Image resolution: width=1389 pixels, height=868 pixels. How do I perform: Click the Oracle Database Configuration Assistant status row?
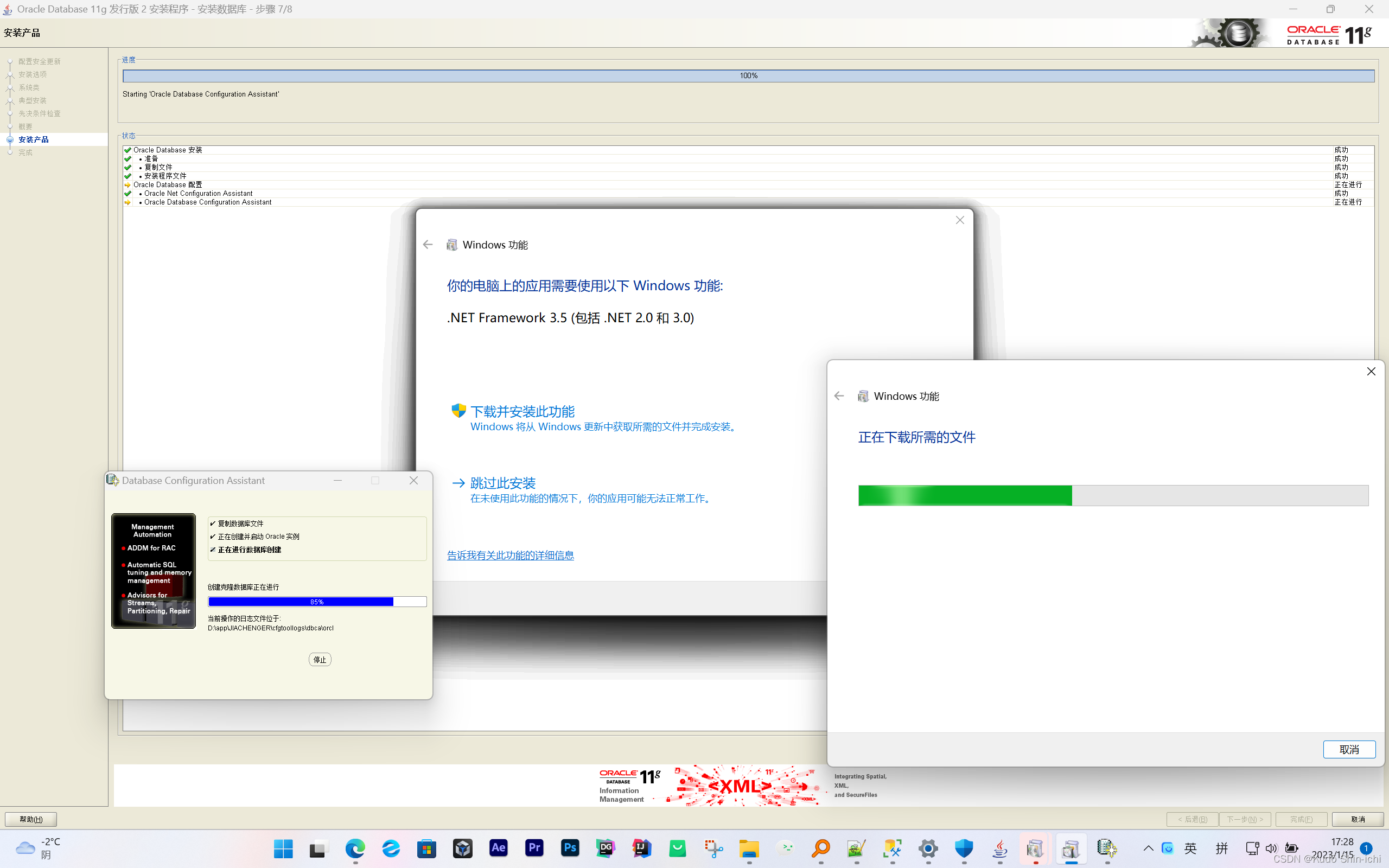748,202
